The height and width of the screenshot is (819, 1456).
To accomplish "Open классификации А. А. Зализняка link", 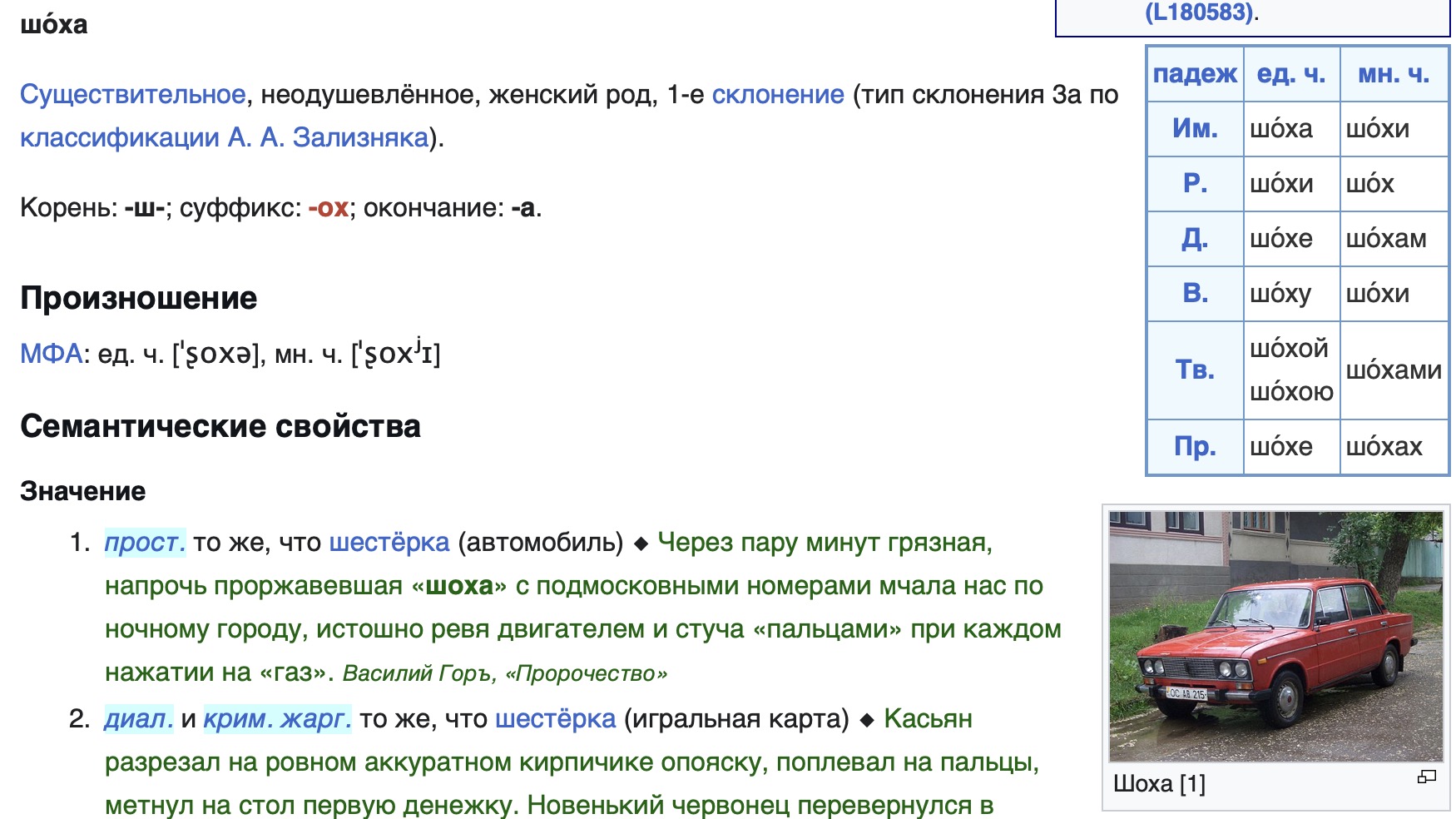I will (x=224, y=137).
